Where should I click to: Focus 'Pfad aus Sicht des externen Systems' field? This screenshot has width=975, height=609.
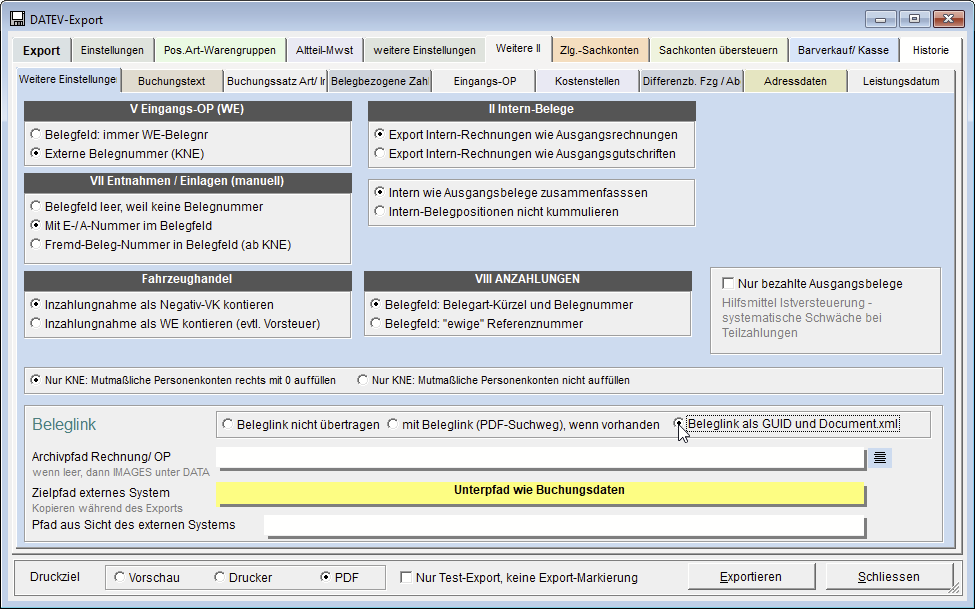coord(565,526)
